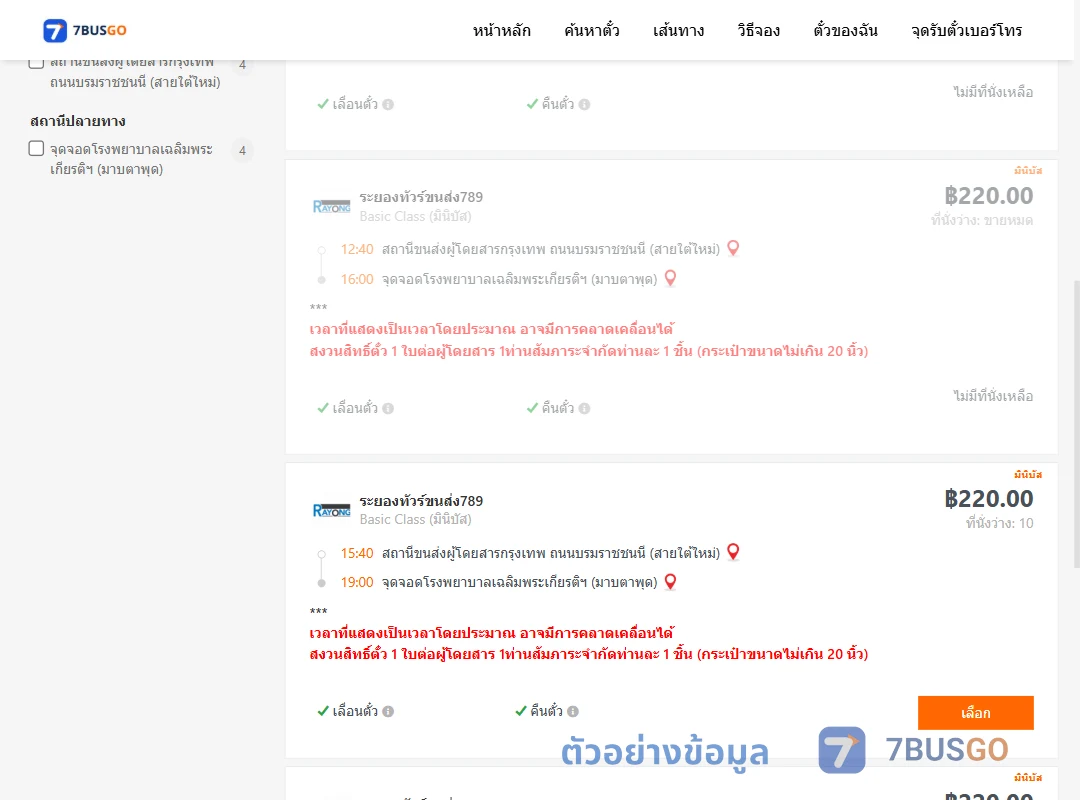
Task: Click info icon beside คืนตั๋ว in 15:40 trip
Action: [x=573, y=712]
